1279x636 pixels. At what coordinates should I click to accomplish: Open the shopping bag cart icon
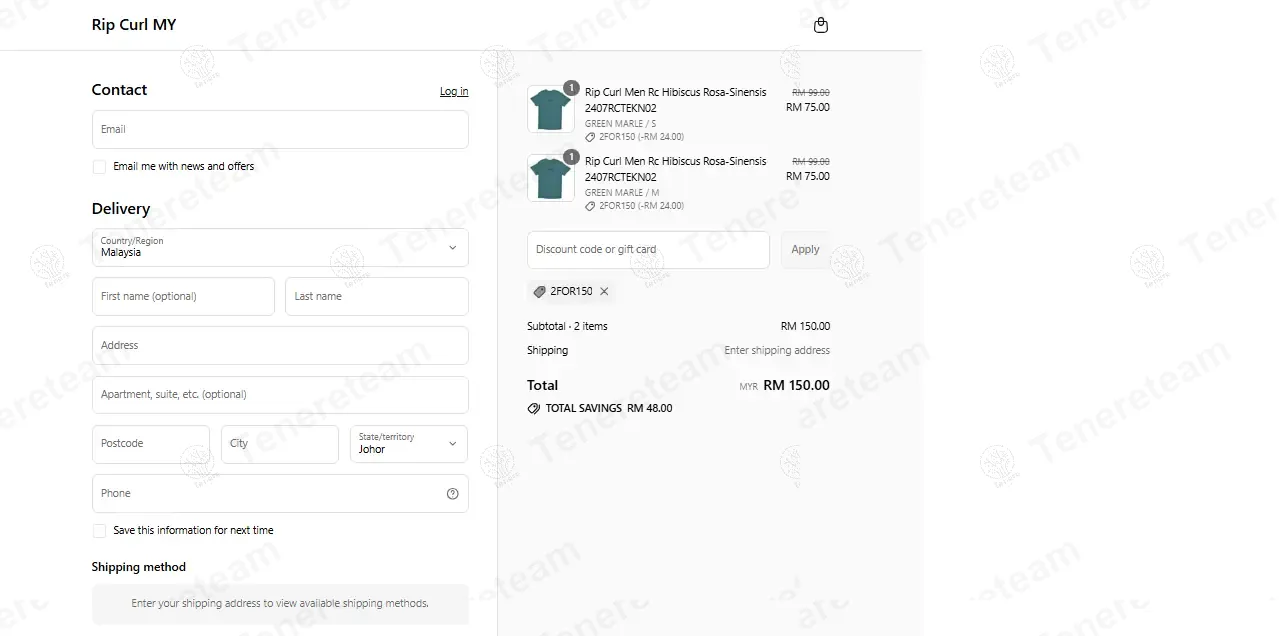821,25
